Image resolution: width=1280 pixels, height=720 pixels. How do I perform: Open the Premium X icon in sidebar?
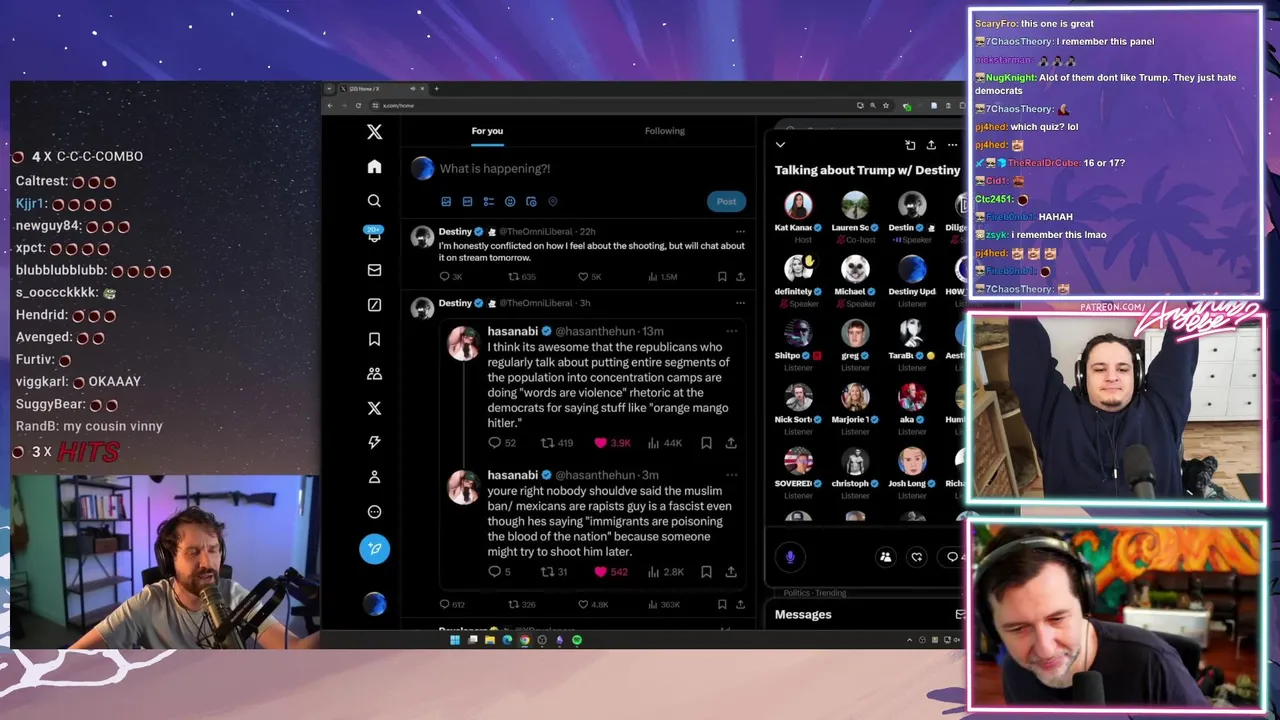pos(374,408)
